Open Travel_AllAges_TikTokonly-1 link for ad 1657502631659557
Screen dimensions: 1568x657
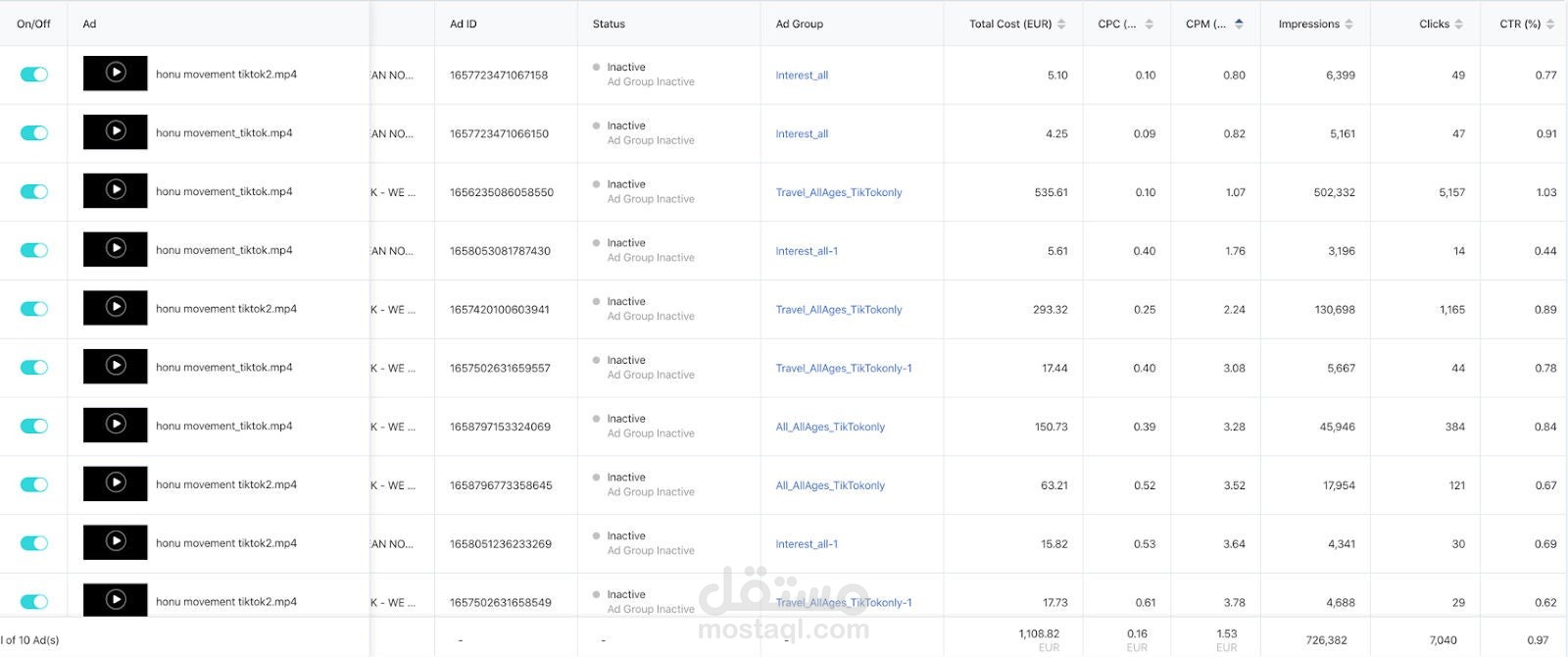(844, 369)
